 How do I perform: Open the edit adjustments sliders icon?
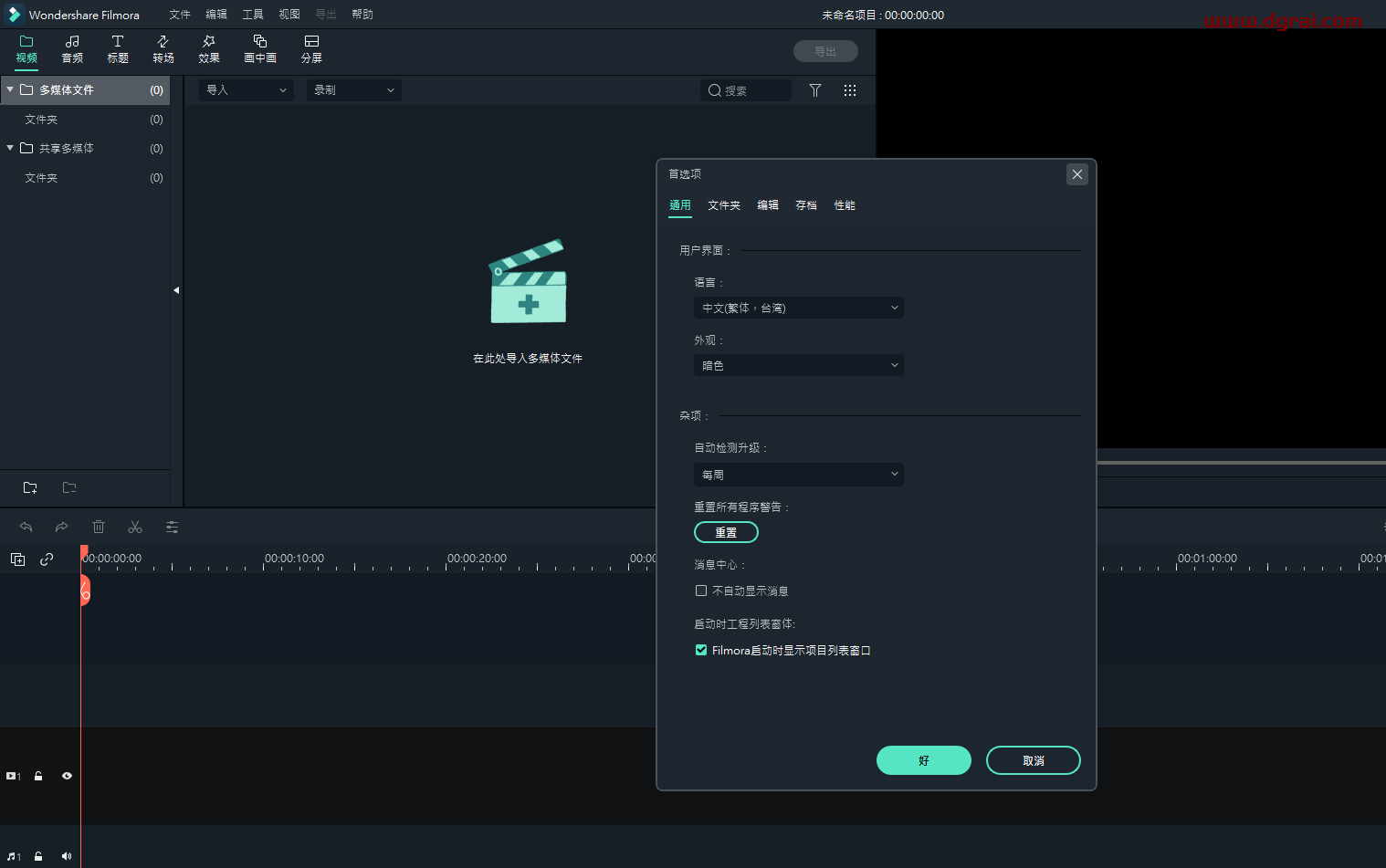click(x=172, y=527)
